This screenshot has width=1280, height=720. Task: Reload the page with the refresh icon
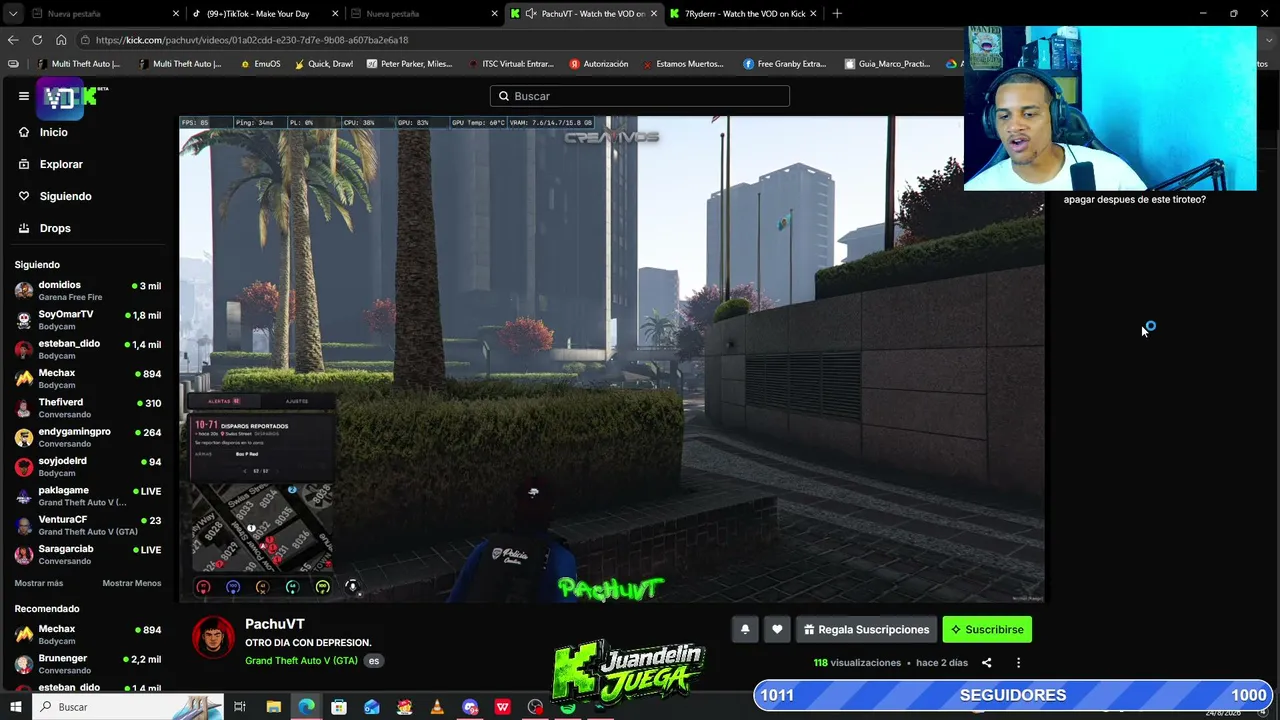(x=37, y=40)
